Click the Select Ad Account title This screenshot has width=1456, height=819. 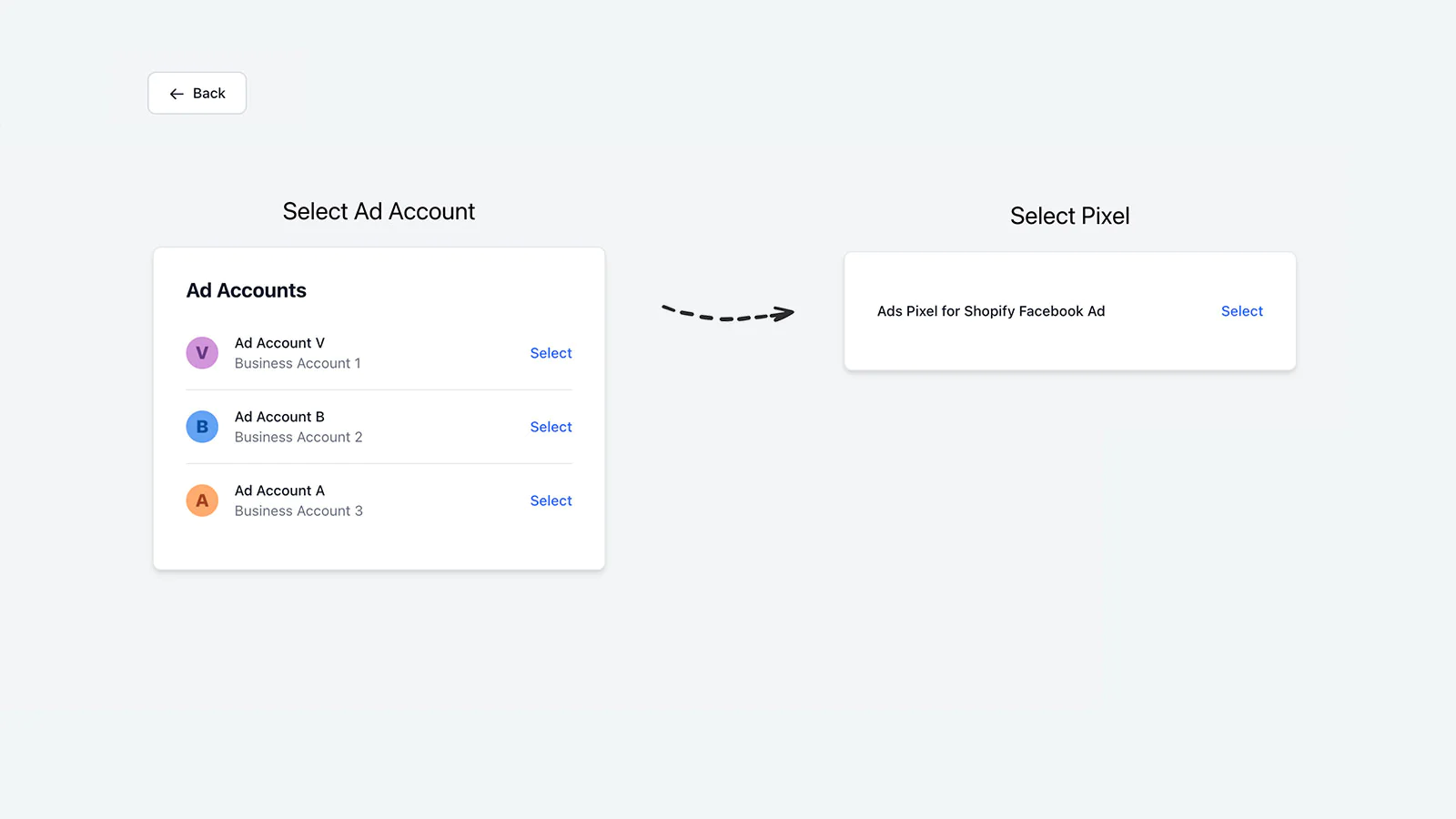tap(379, 211)
